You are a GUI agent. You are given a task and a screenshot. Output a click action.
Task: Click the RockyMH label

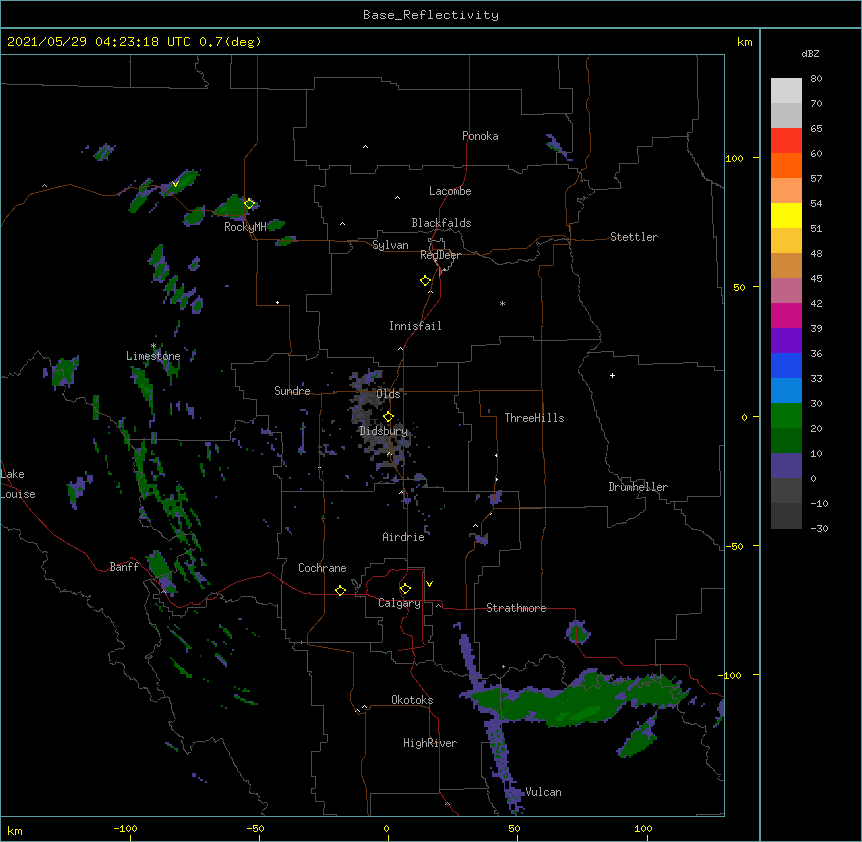[245, 227]
